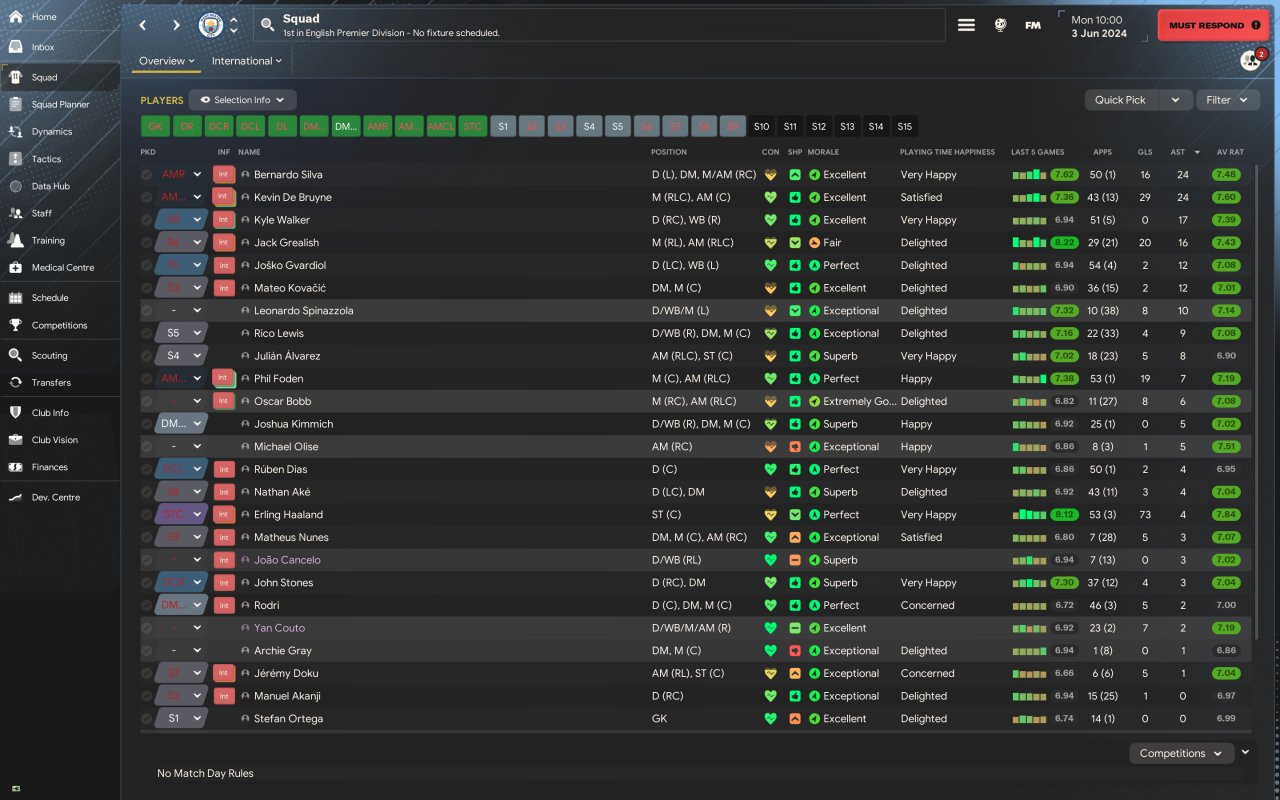Screen dimensions: 1280x800
Task: Tick the selection circle for Kevin De Bruyne
Action: coord(147,197)
